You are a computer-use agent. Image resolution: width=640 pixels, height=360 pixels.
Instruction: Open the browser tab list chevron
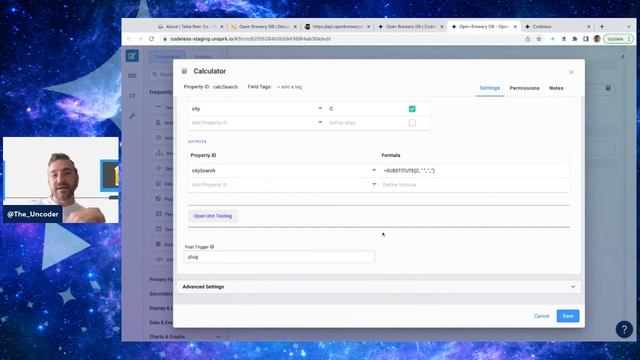click(629, 27)
